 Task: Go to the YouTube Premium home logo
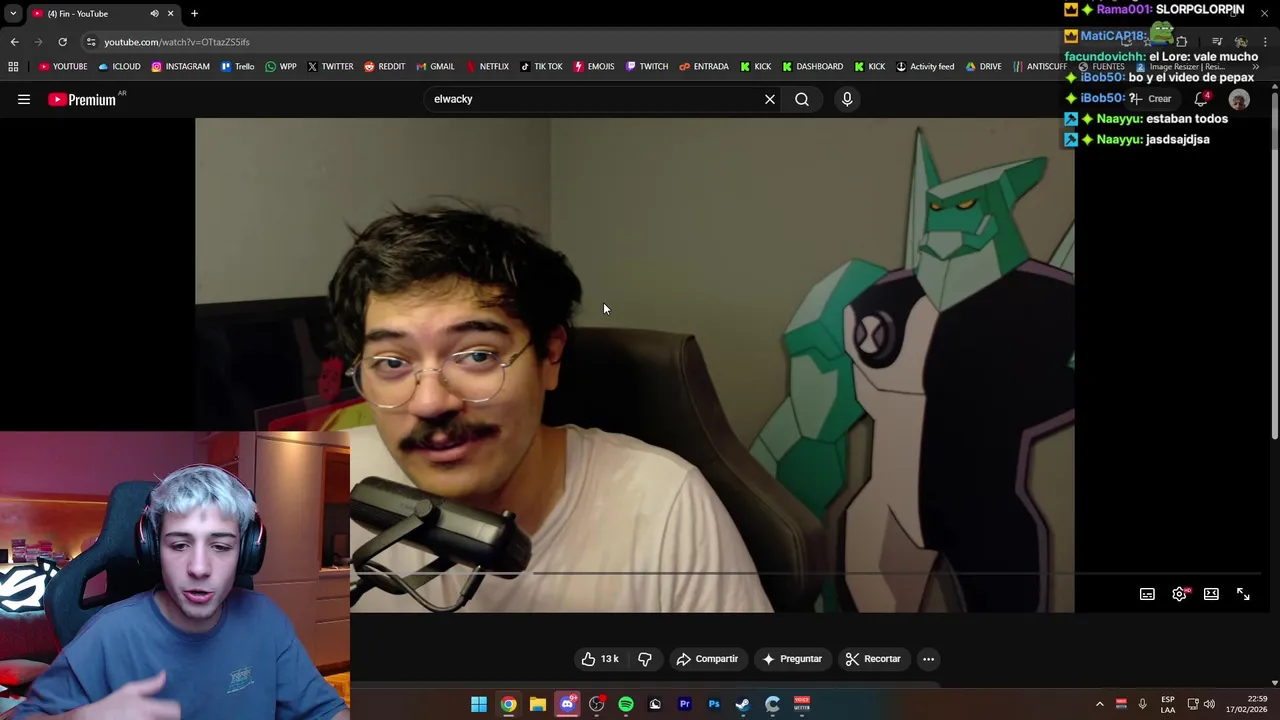[82, 99]
